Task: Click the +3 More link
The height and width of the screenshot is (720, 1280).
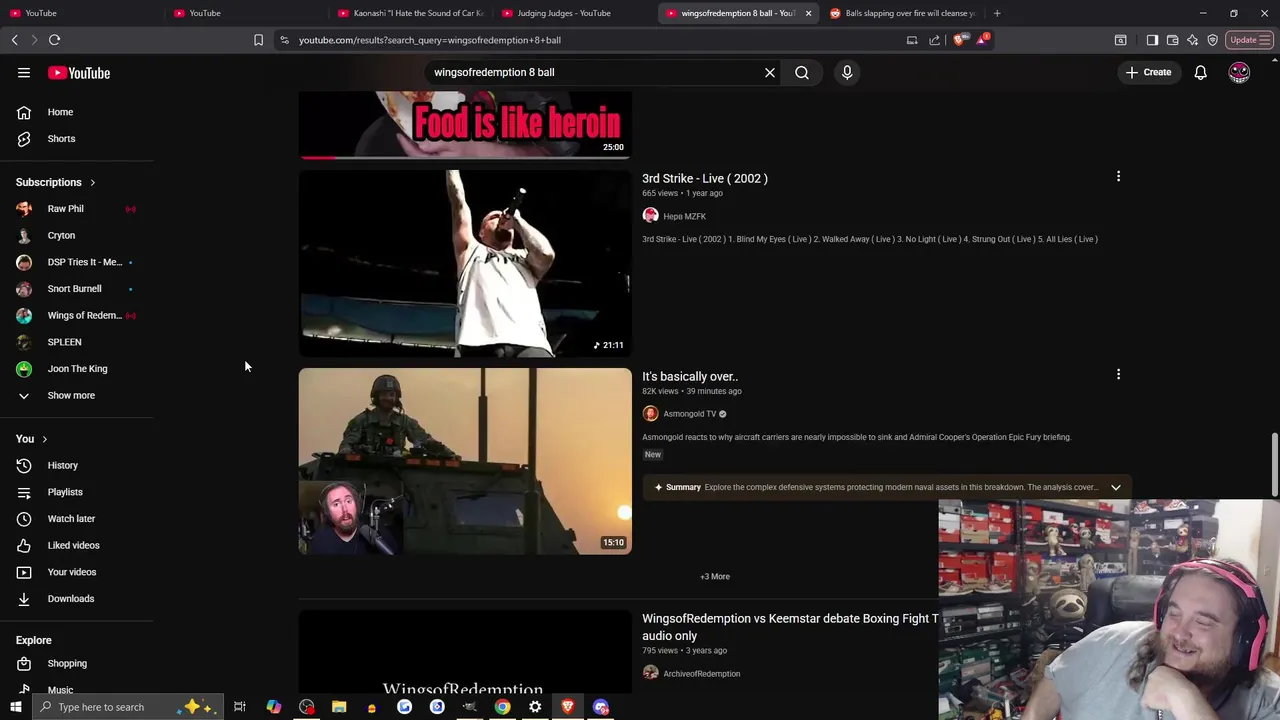Action: click(x=715, y=577)
